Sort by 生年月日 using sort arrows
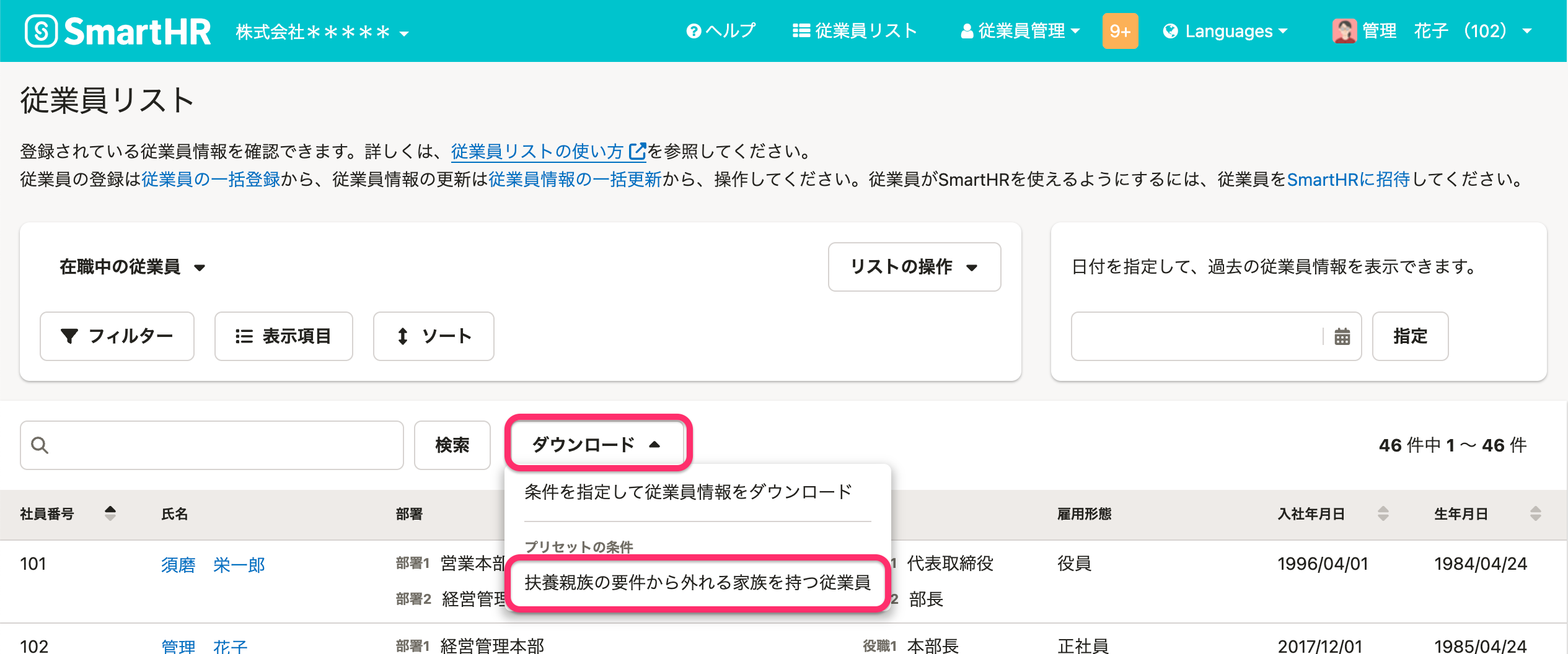 1535,513
